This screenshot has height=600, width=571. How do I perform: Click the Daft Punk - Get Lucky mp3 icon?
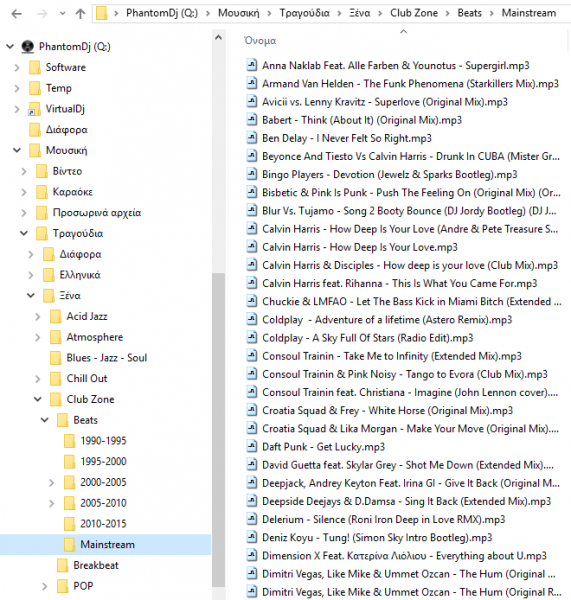(x=251, y=447)
